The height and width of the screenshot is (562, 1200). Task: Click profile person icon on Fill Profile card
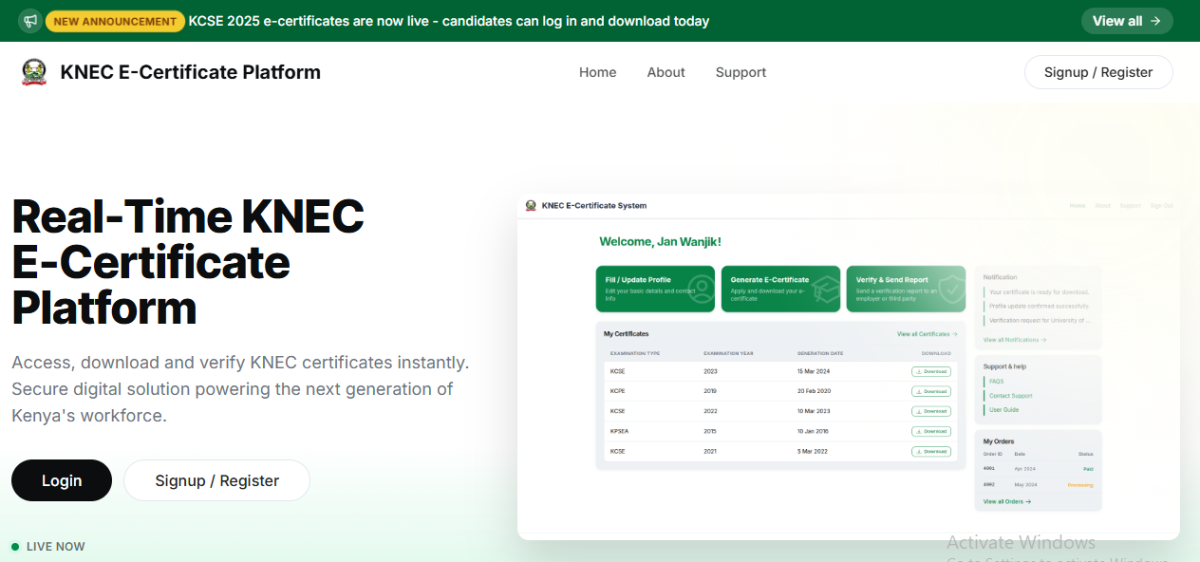coord(700,290)
